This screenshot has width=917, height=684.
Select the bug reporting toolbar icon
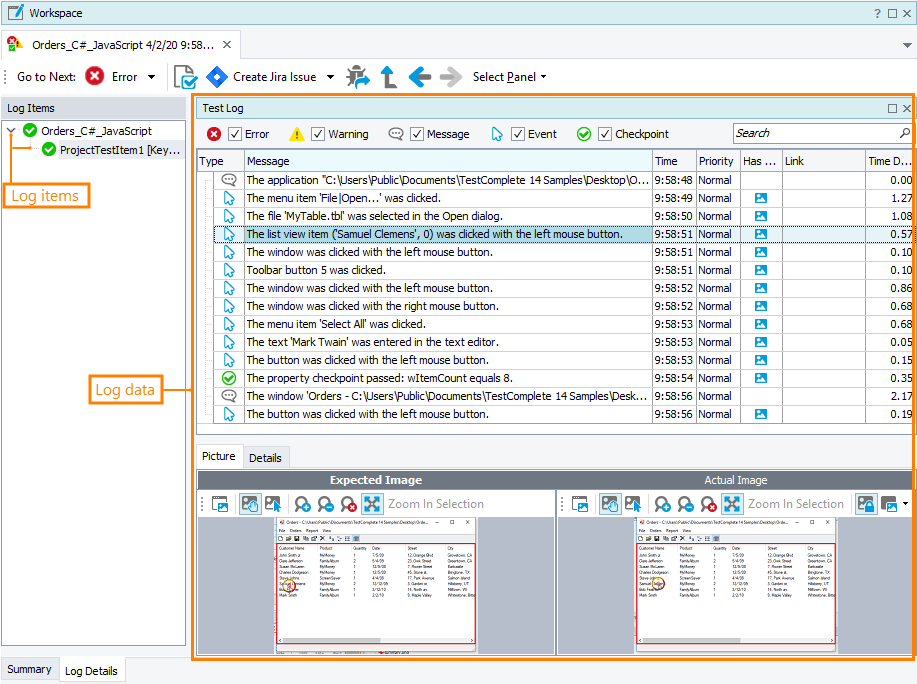tap(358, 76)
